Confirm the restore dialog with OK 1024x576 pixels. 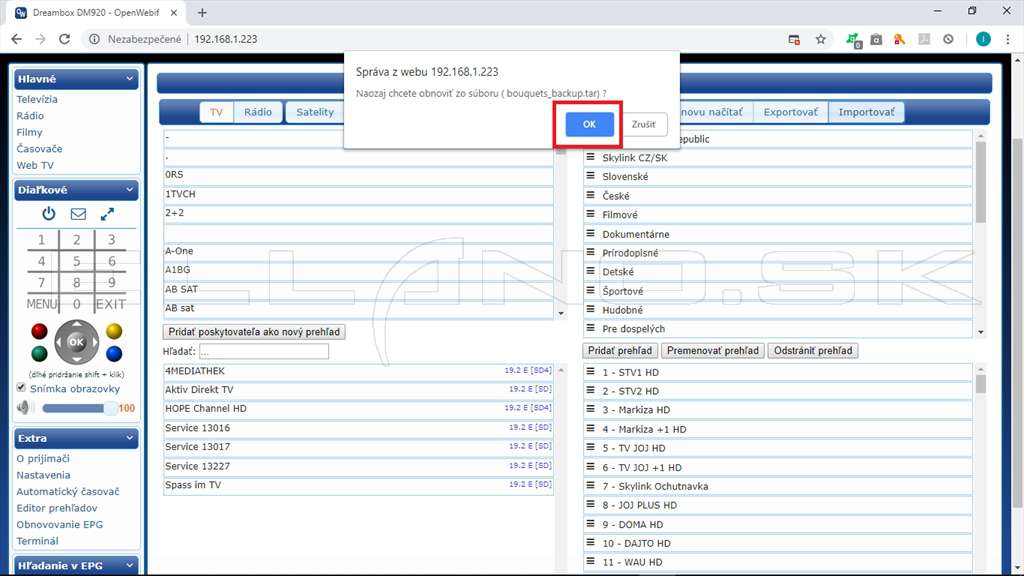coord(589,124)
